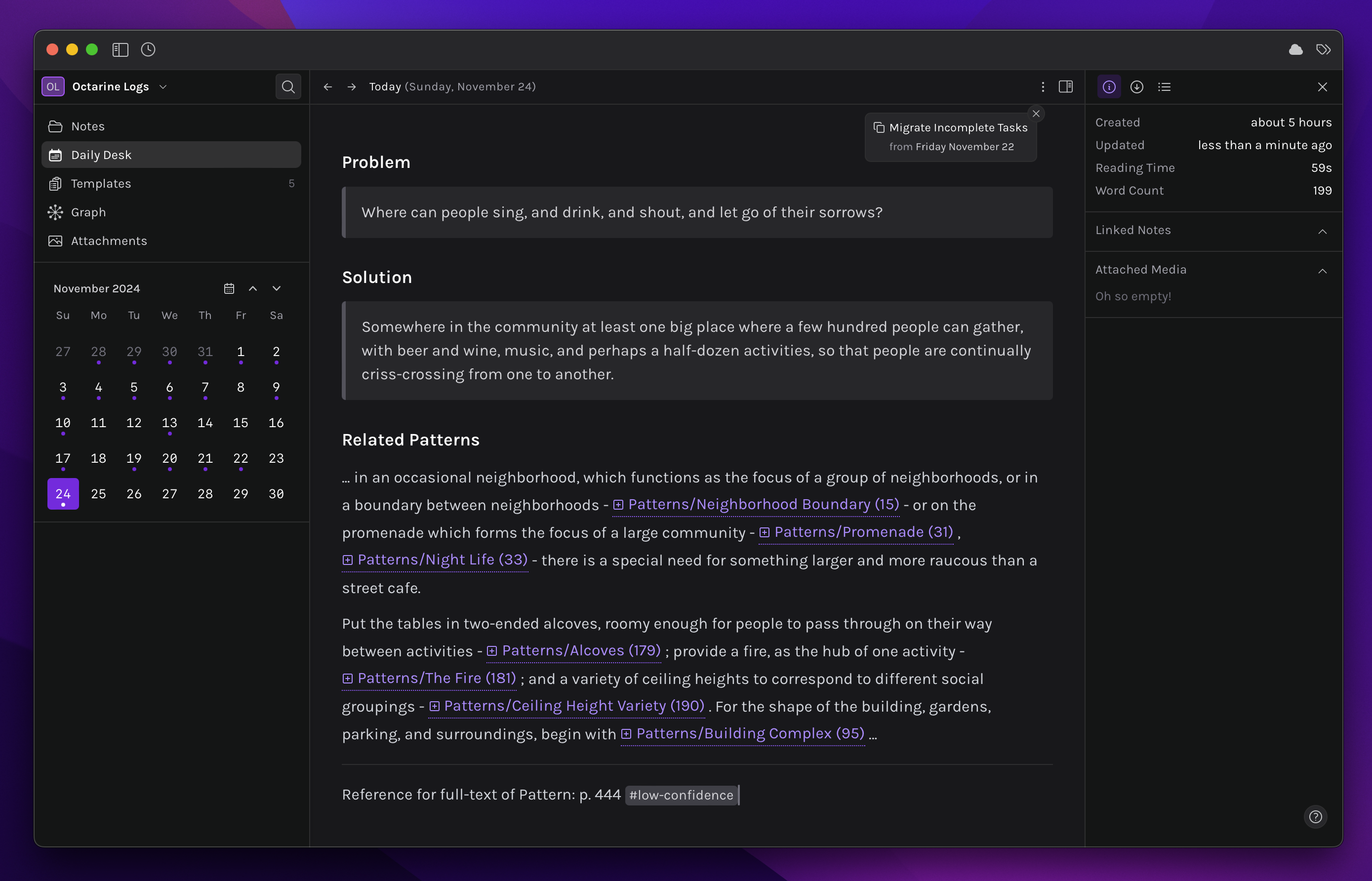Open the tags icon in title bar
1372x881 pixels.
1323,50
